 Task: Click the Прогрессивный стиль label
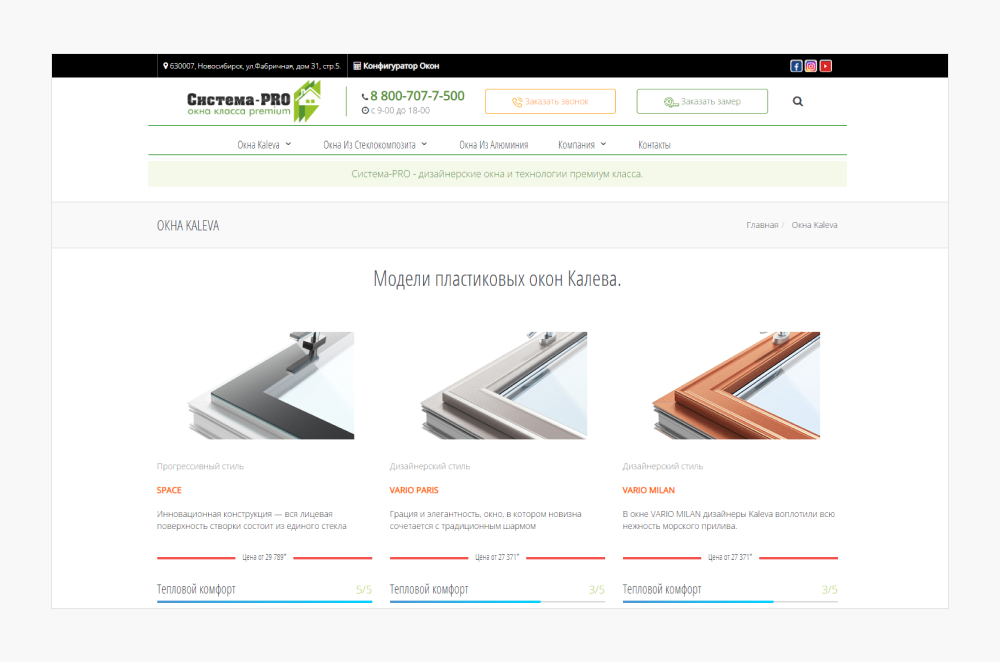click(200, 466)
